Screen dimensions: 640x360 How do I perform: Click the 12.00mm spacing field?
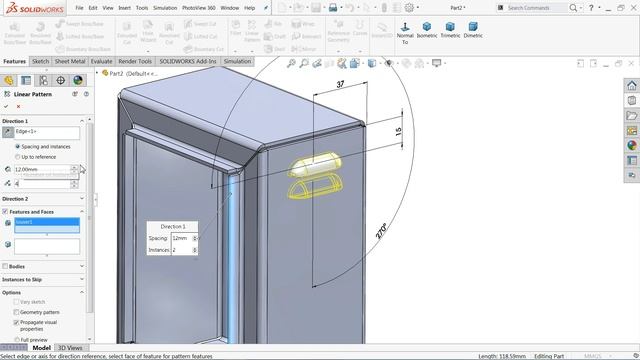click(42, 169)
